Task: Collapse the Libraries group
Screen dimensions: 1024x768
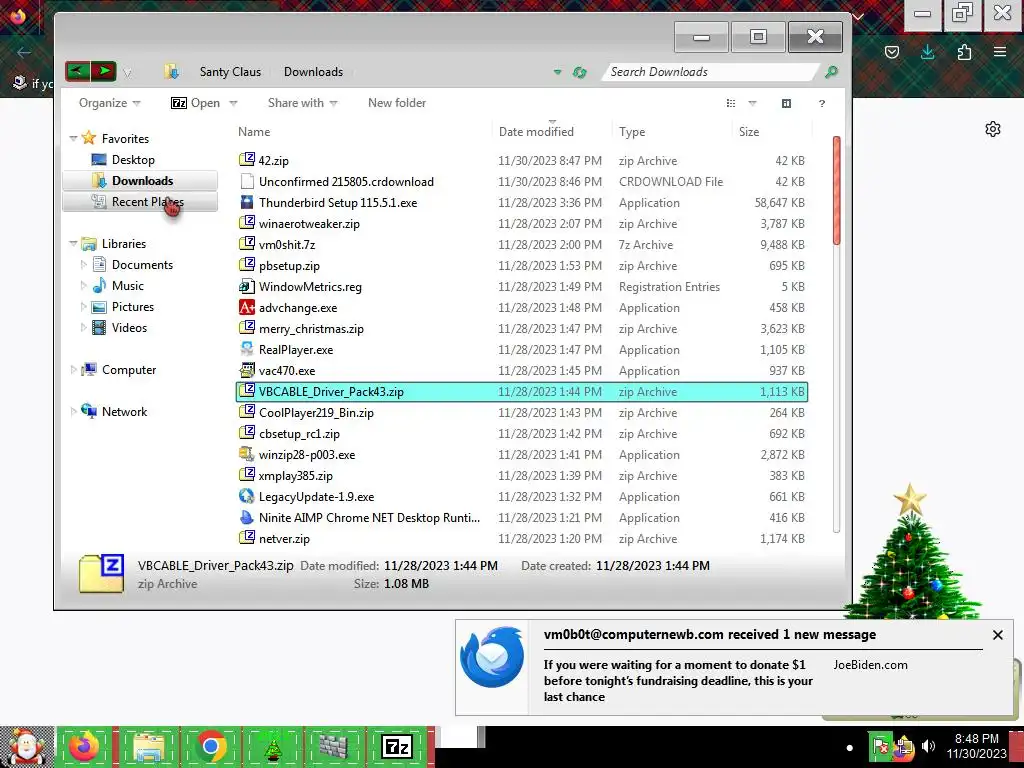Action: coord(73,244)
